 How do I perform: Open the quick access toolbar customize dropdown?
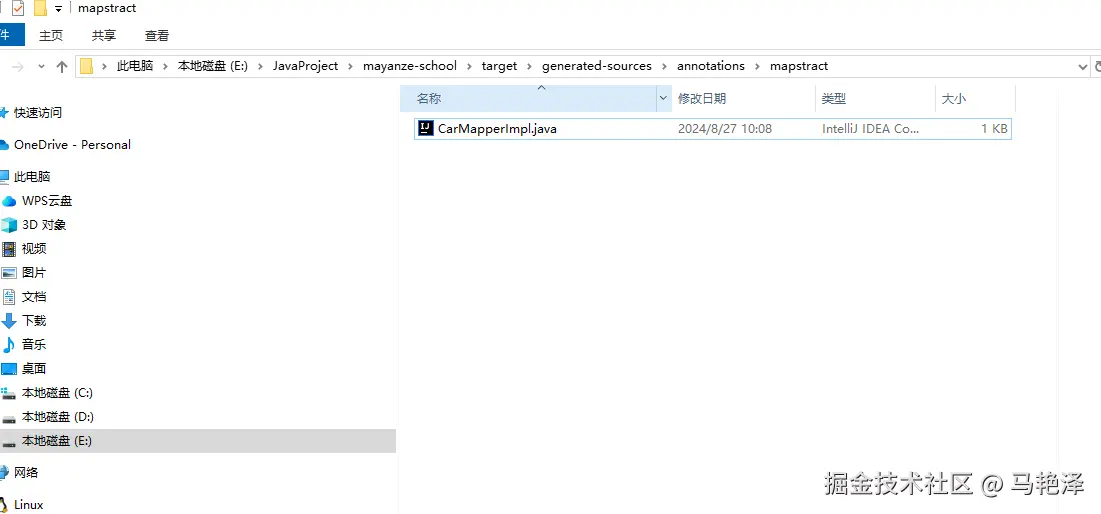pos(58,8)
